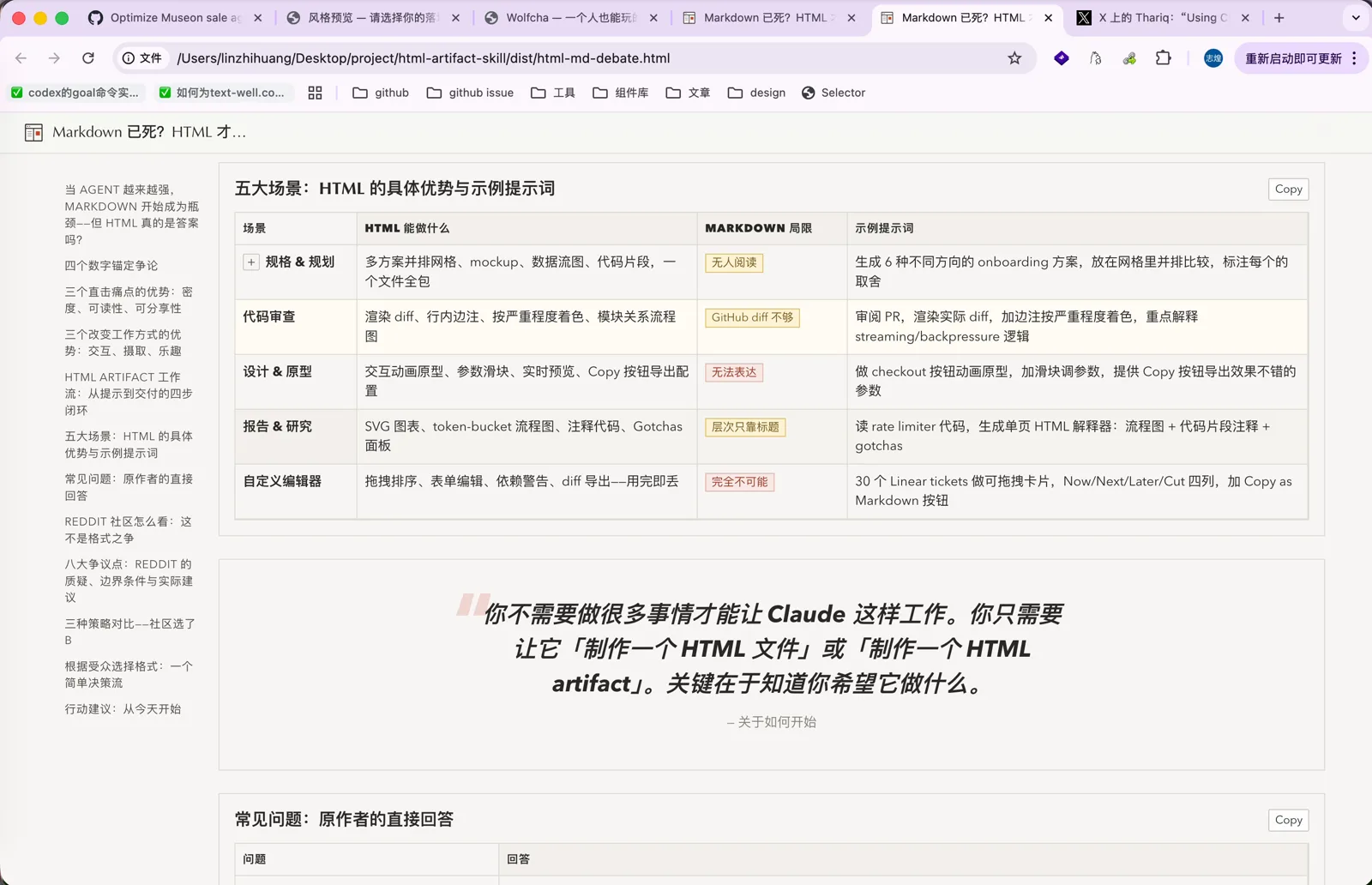The width and height of the screenshot is (1372, 885).
Task: Jump to 行动建议 in sidebar
Action: coord(123,709)
